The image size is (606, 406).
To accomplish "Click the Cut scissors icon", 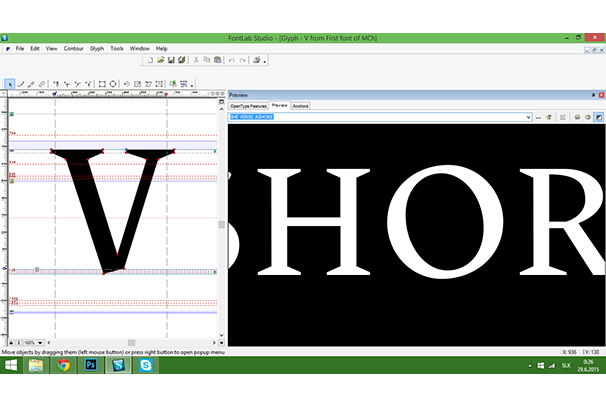I will coord(195,60).
